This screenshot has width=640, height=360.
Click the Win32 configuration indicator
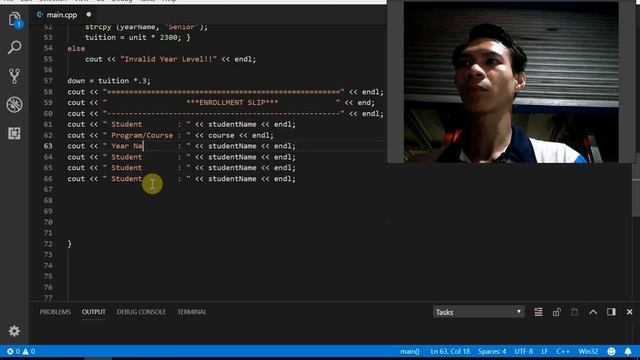pyautogui.click(x=588, y=351)
